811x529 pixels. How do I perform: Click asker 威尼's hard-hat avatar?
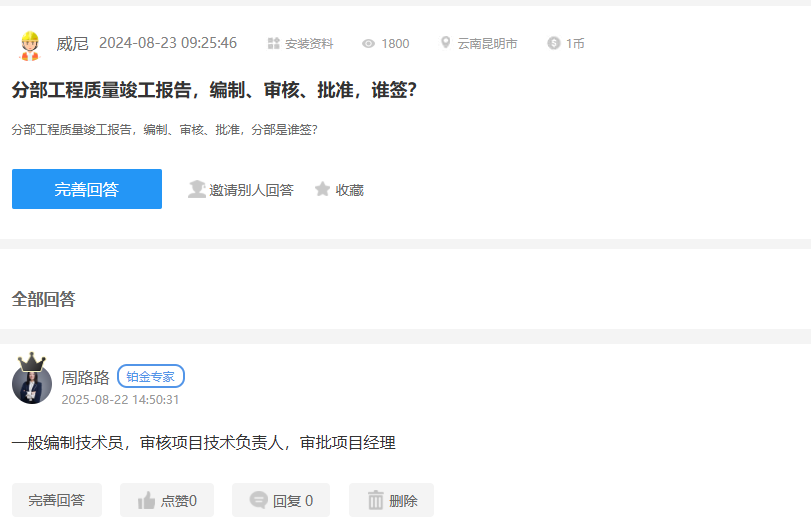[30, 46]
